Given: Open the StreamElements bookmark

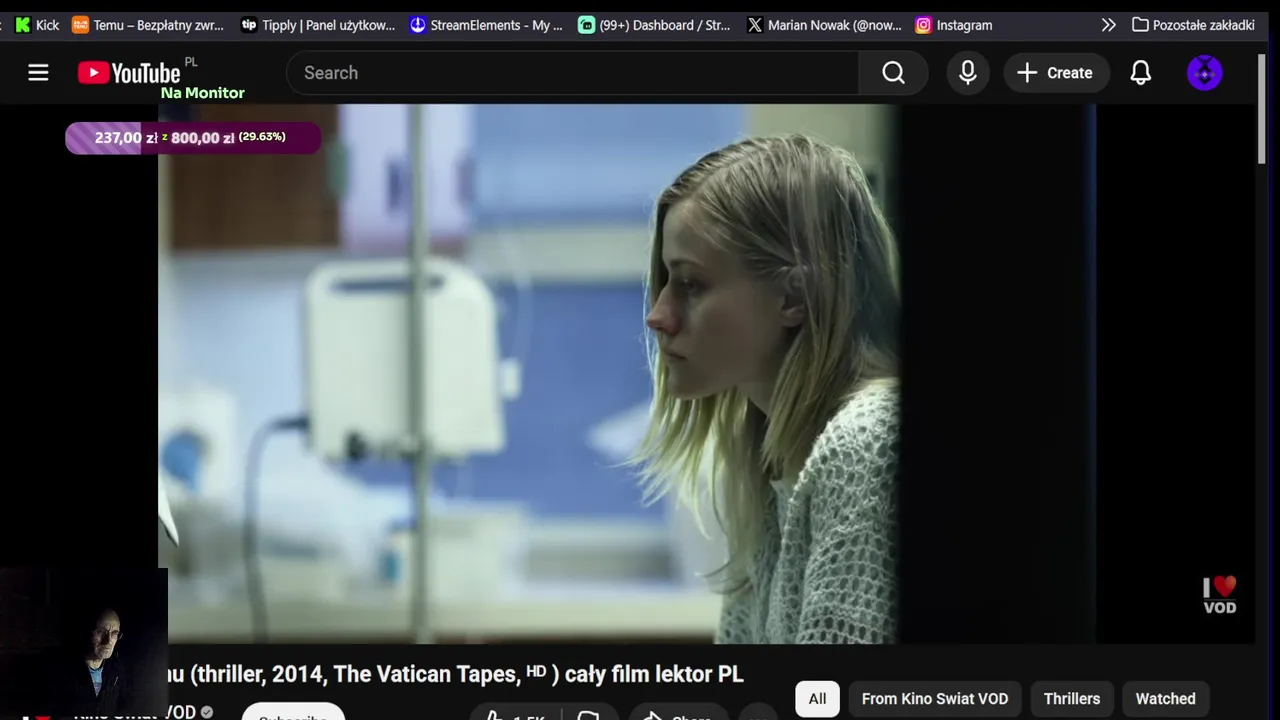Looking at the screenshot, I should [x=487, y=25].
